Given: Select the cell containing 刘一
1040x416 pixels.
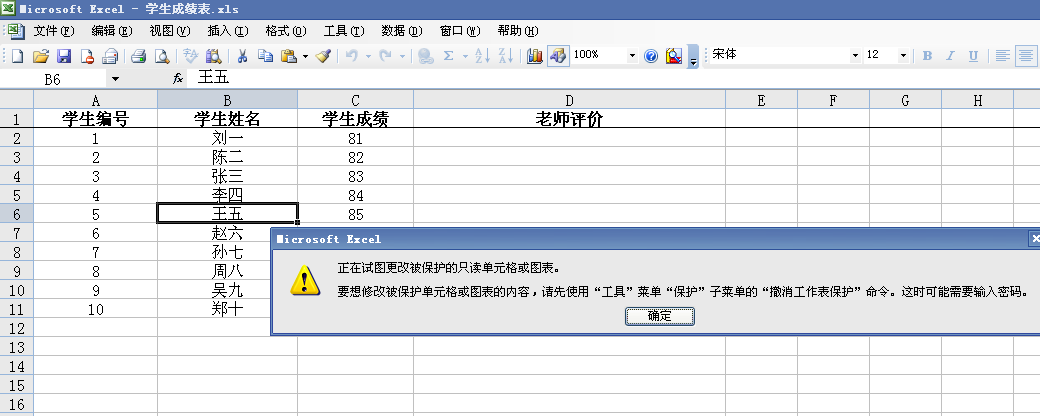Looking at the screenshot, I should pyautogui.click(x=228, y=138).
